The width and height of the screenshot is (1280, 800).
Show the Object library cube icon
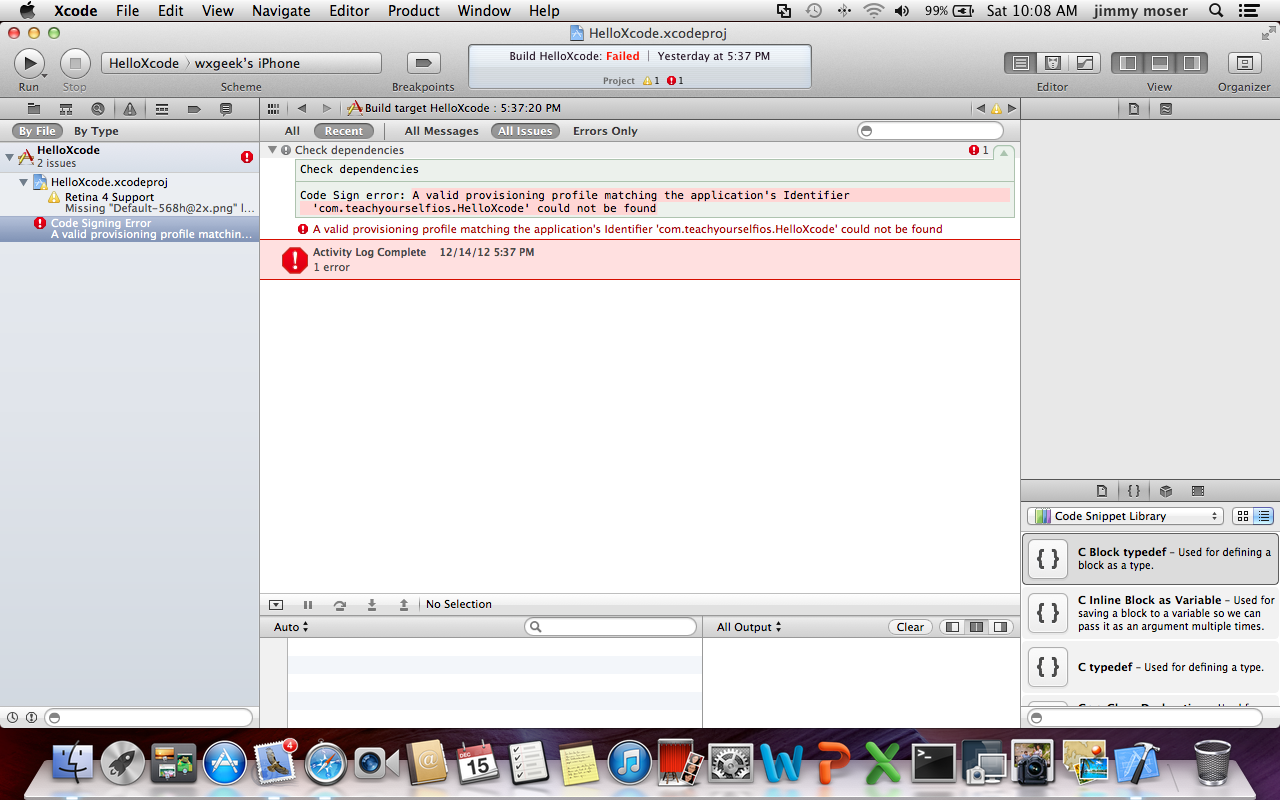coord(1166,491)
